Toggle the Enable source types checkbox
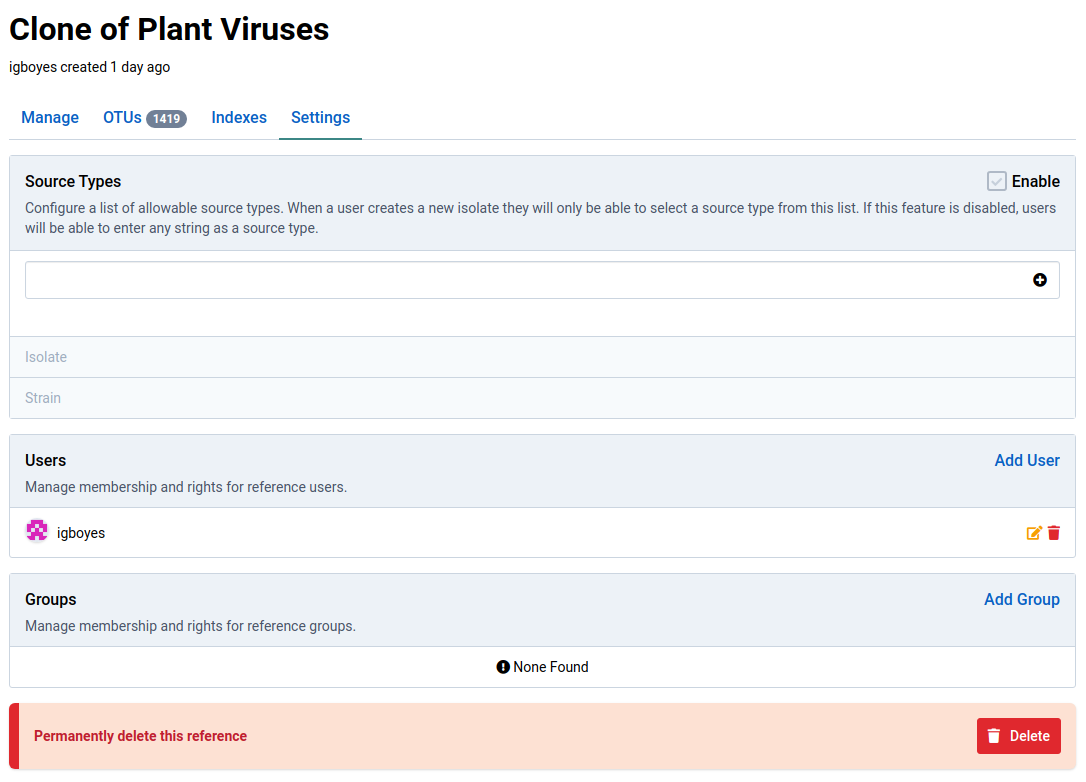Image resolution: width=1086 pixels, height=782 pixels. tap(997, 181)
